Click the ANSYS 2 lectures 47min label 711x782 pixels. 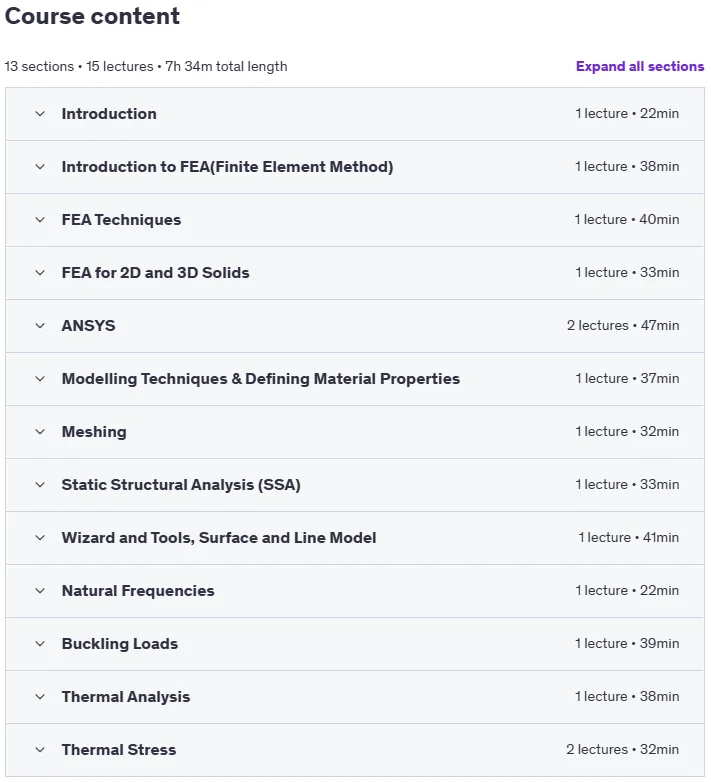click(623, 326)
